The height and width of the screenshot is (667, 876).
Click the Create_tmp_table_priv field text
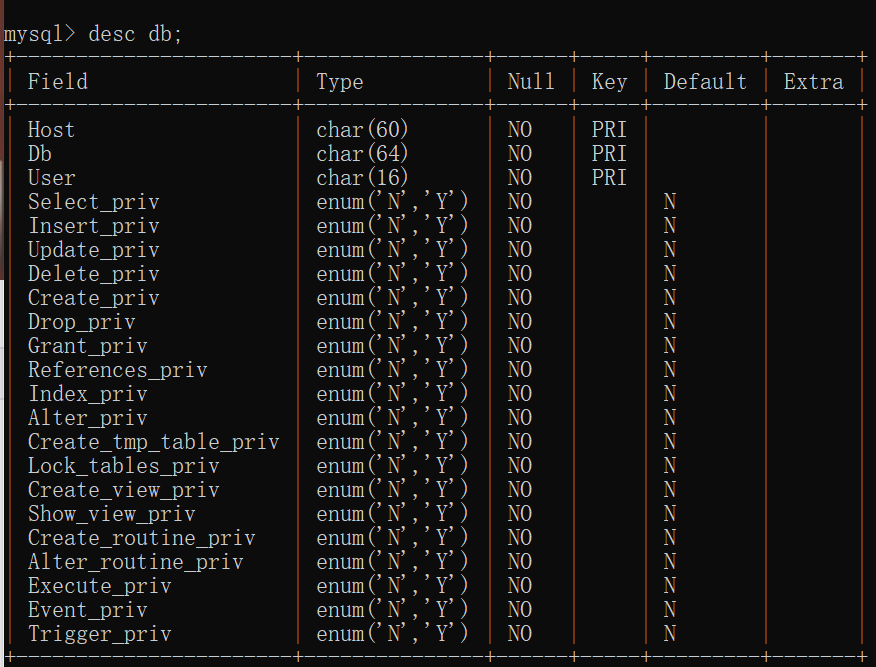click(x=153, y=442)
